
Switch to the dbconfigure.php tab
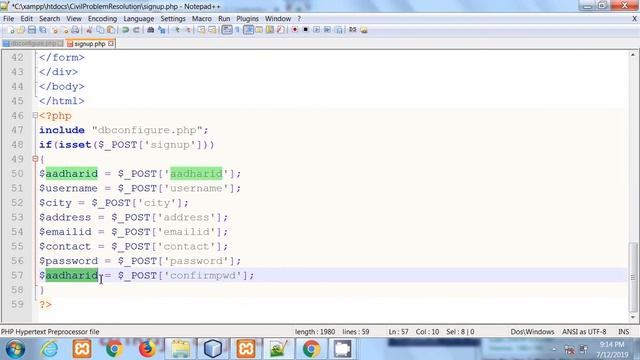click(33, 43)
